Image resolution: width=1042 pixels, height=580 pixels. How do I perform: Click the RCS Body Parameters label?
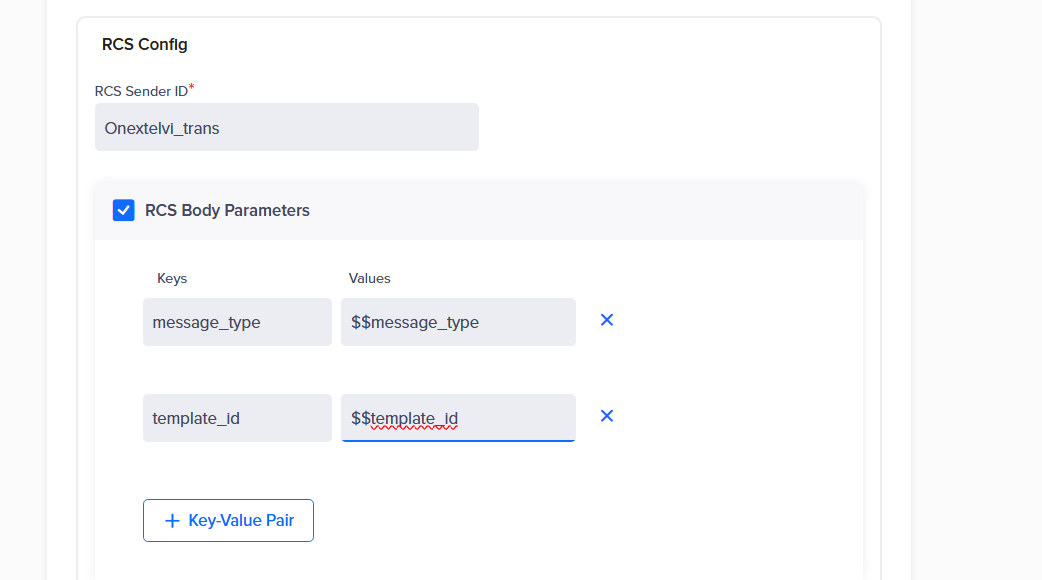point(227,211)
